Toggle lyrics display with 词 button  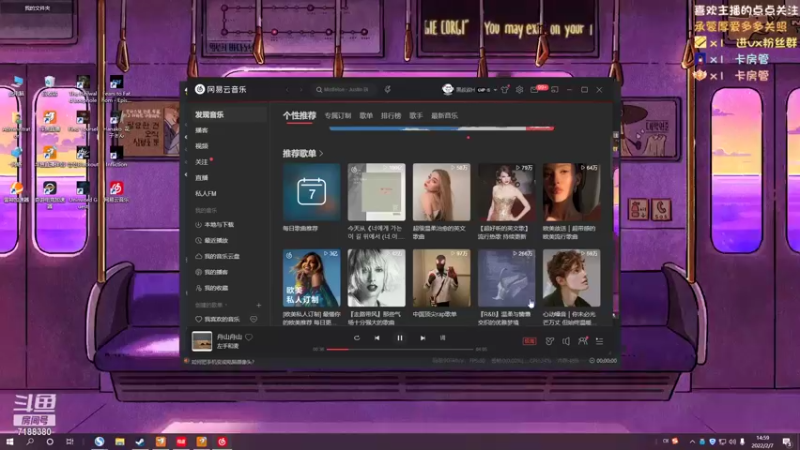pos(442,338)
